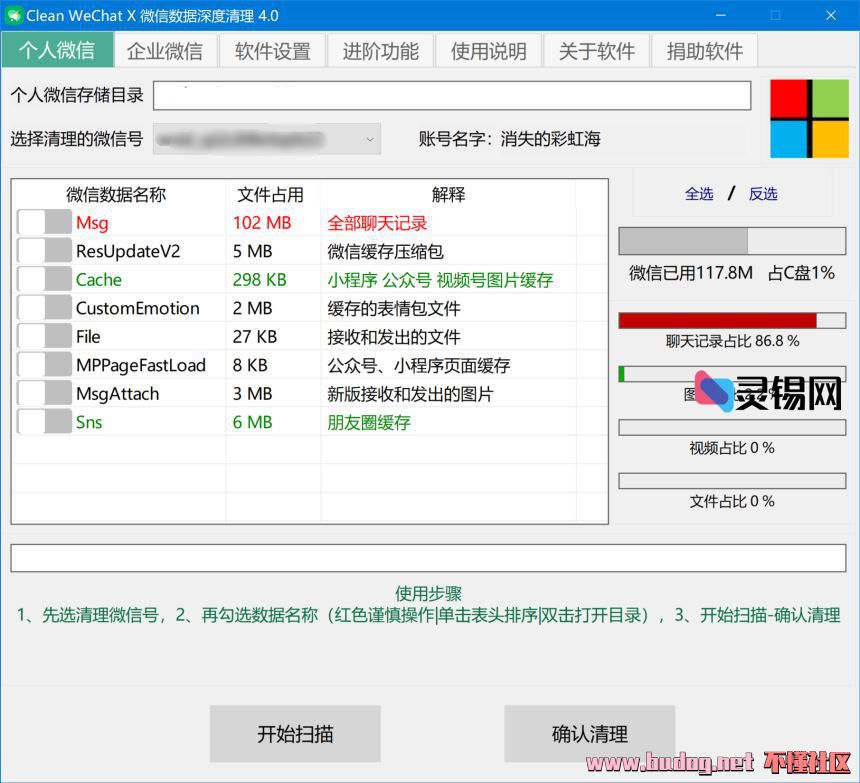Click the gray WeChat disk usage bar
This screenshot has width=860, height=783.
coord(732,241)
